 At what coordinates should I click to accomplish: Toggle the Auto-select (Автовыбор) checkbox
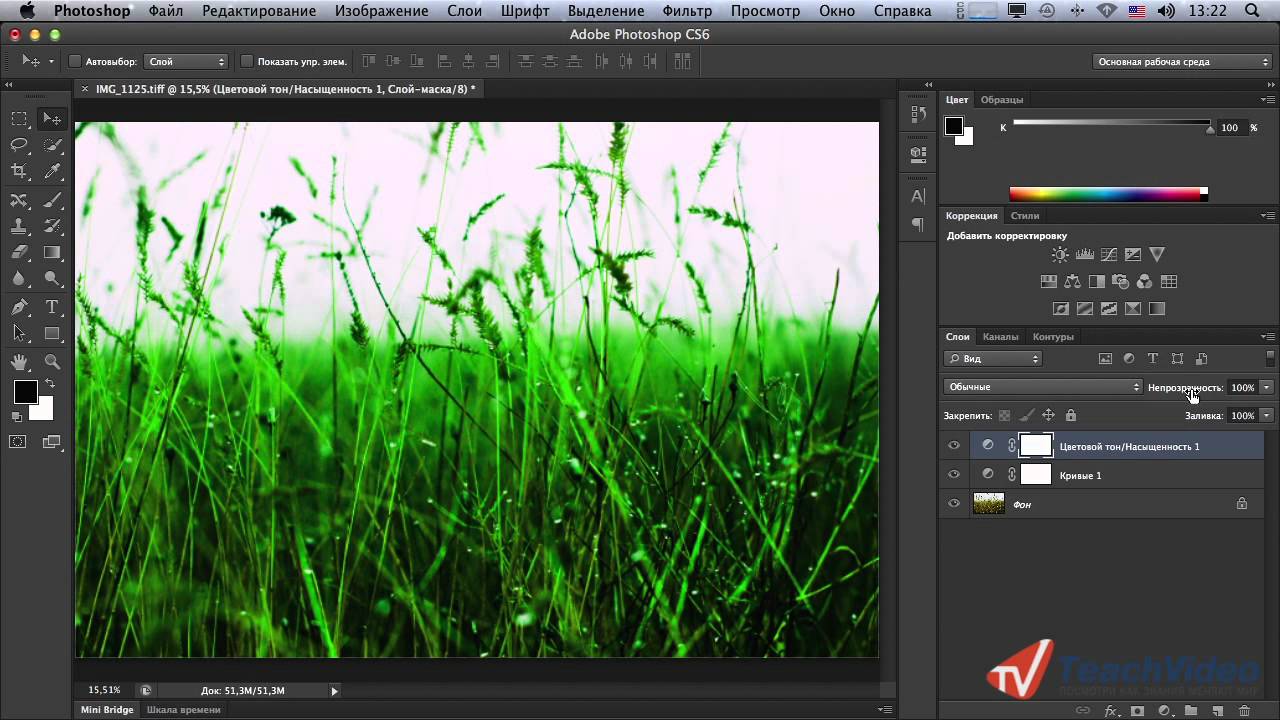tap(75, 61)
